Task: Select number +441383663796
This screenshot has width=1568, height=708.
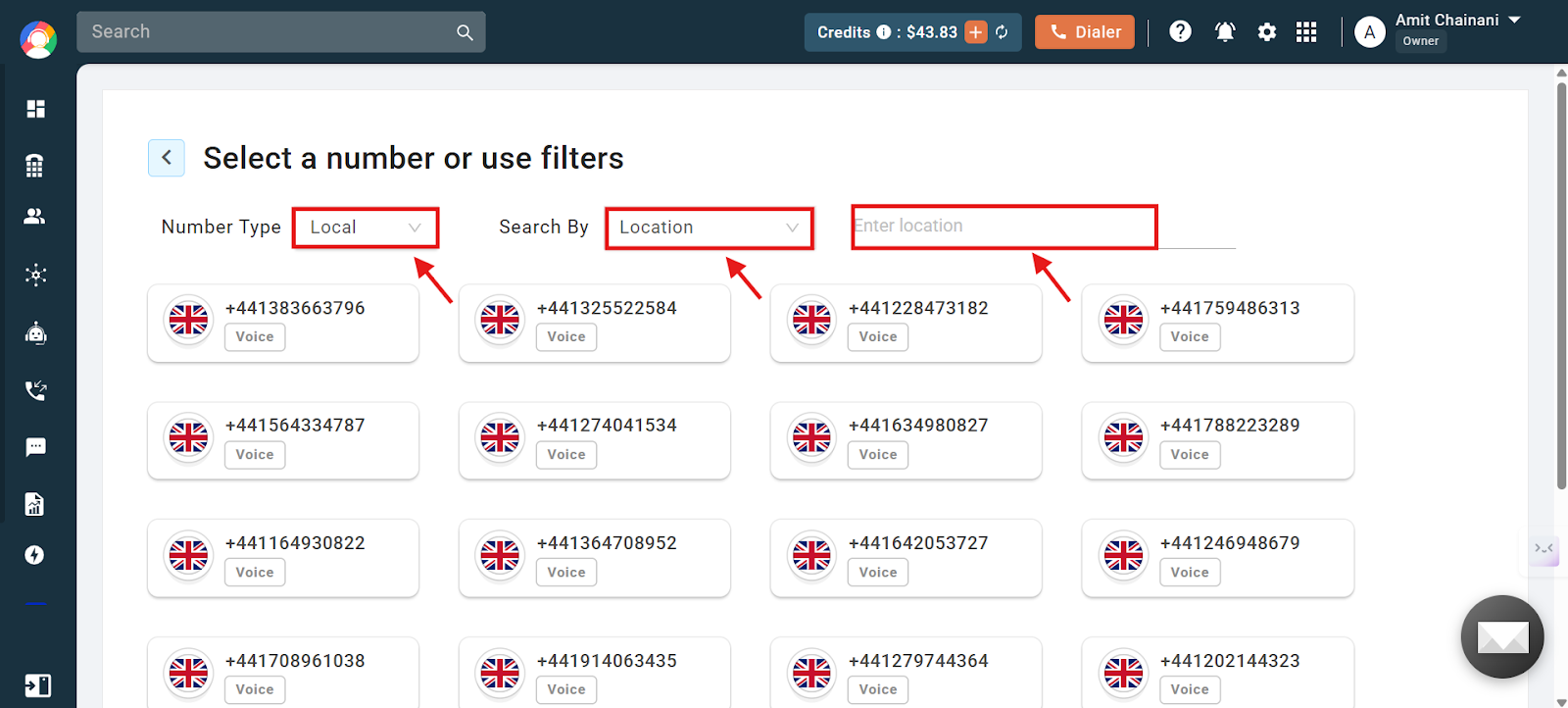Action: point(283,324)
